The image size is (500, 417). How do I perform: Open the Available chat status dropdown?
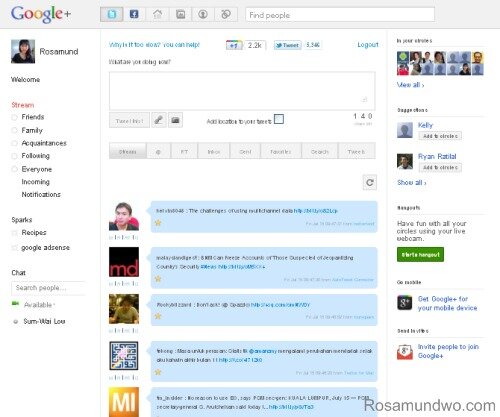pos(39,305)
